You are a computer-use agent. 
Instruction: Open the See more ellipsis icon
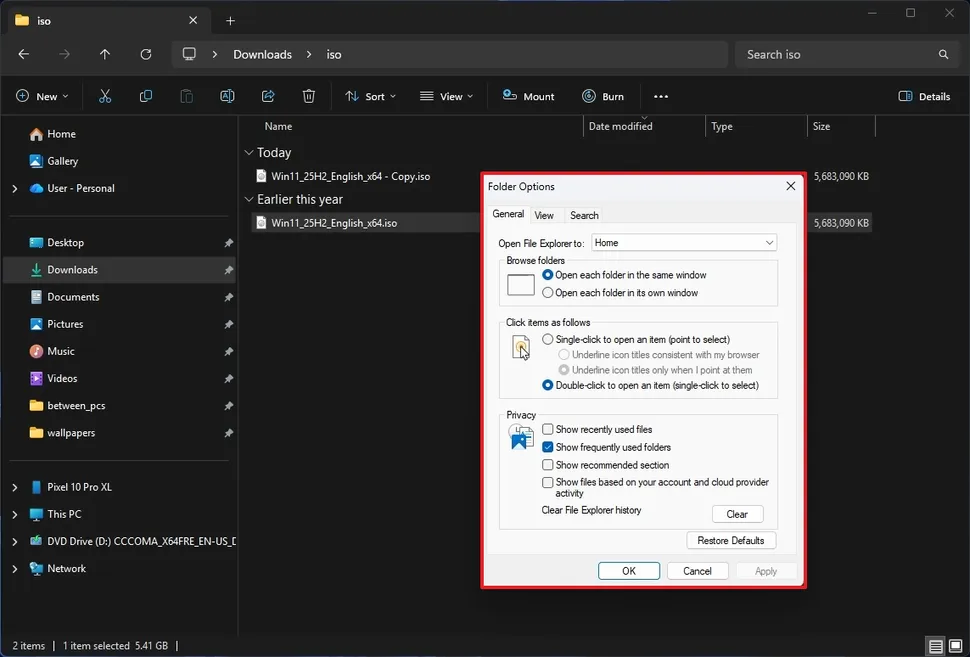click(660, 96)
